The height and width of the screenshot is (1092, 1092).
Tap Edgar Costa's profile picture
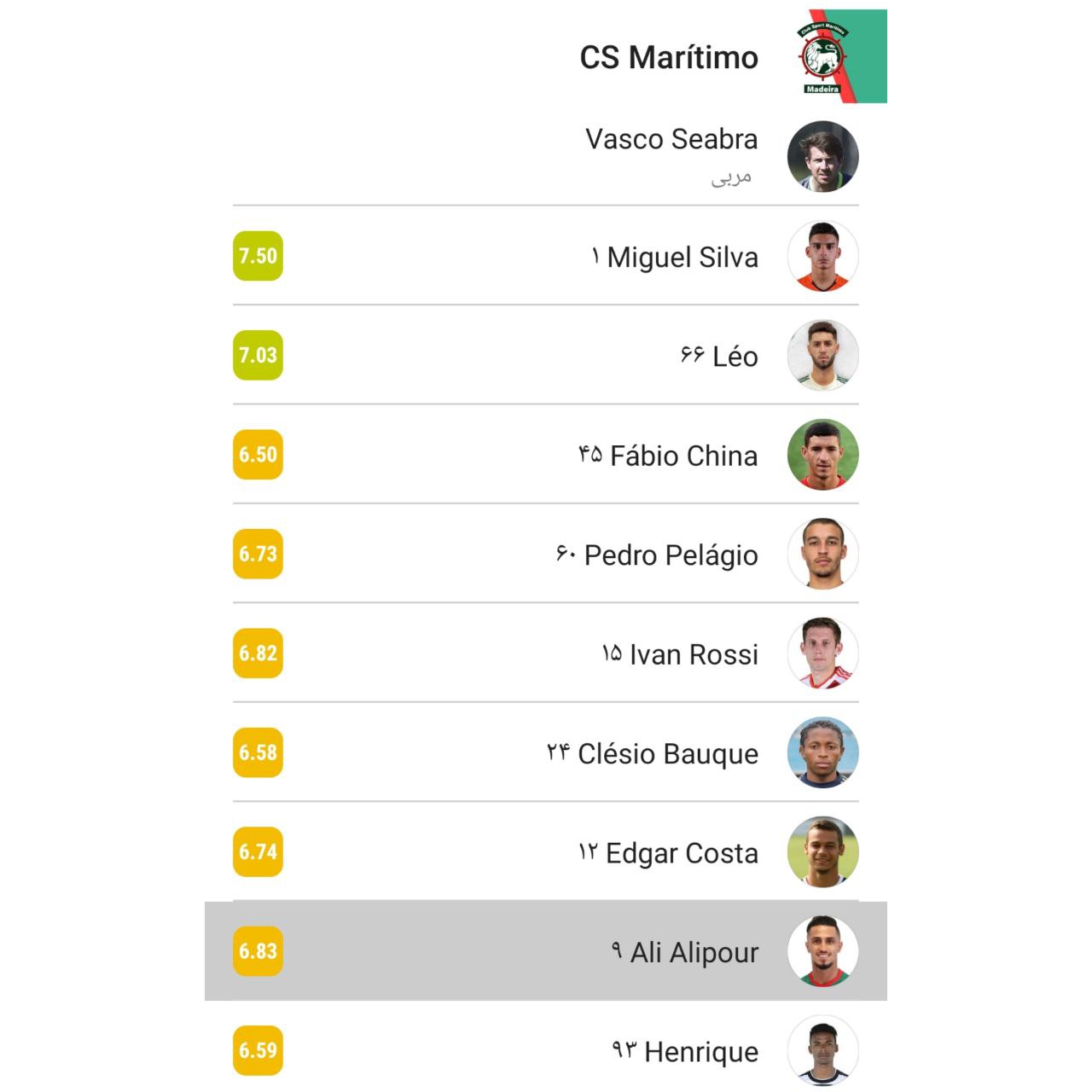(x=822, y=852)
